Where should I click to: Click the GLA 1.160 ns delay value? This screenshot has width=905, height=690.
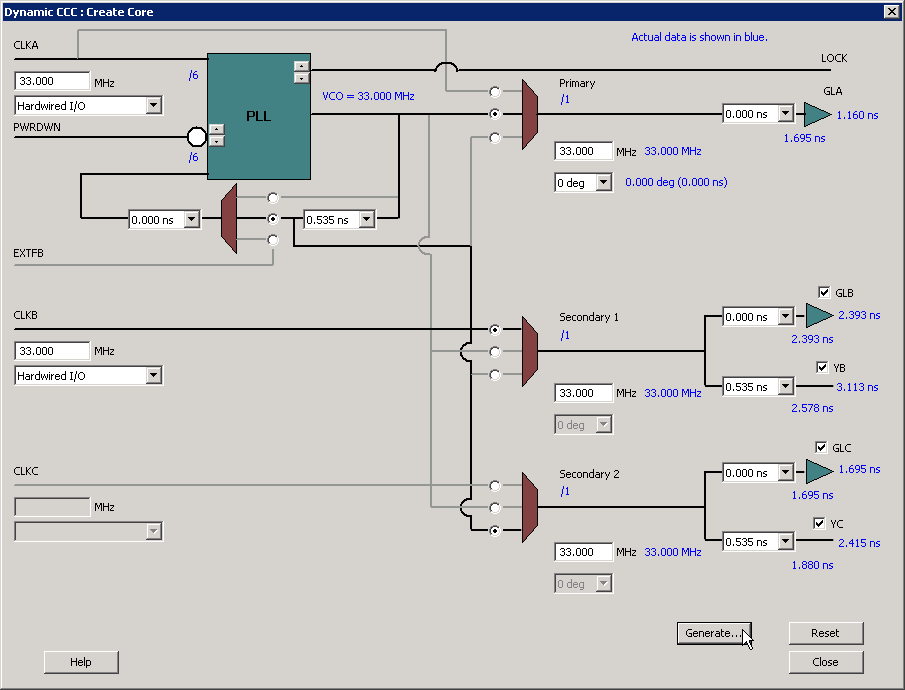pyautogui.click(x=858, y=115)
